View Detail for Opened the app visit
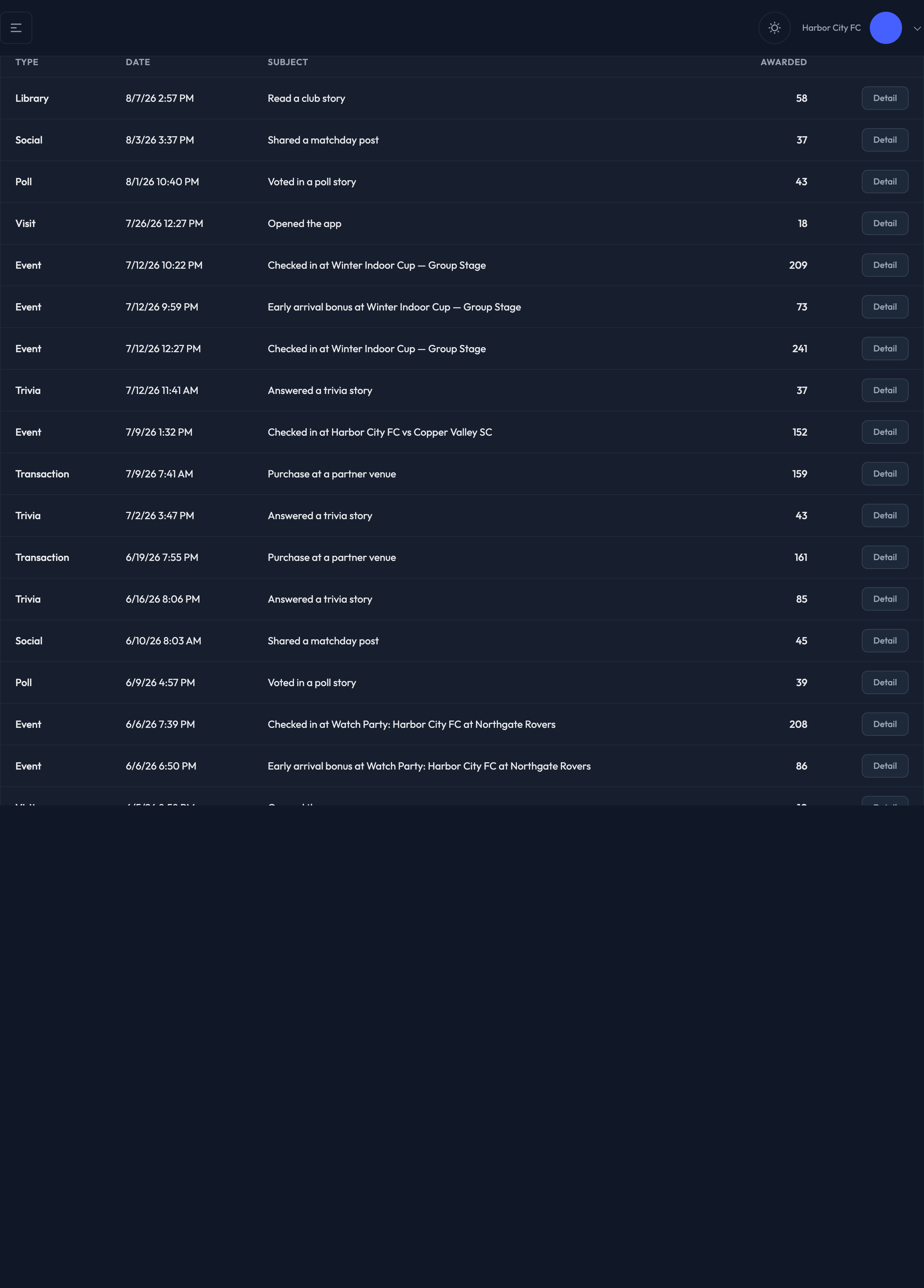Screen dimensions: 924x1288 pos(884,223)
